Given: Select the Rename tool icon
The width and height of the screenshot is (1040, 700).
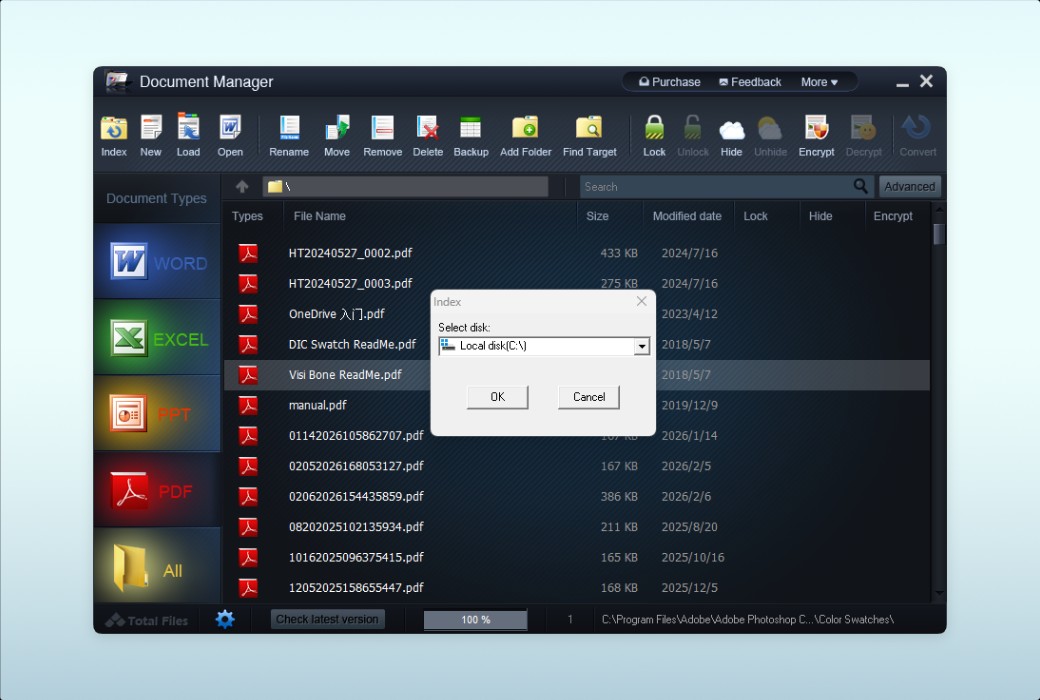Looking at the screenshot, I should 289,129.
